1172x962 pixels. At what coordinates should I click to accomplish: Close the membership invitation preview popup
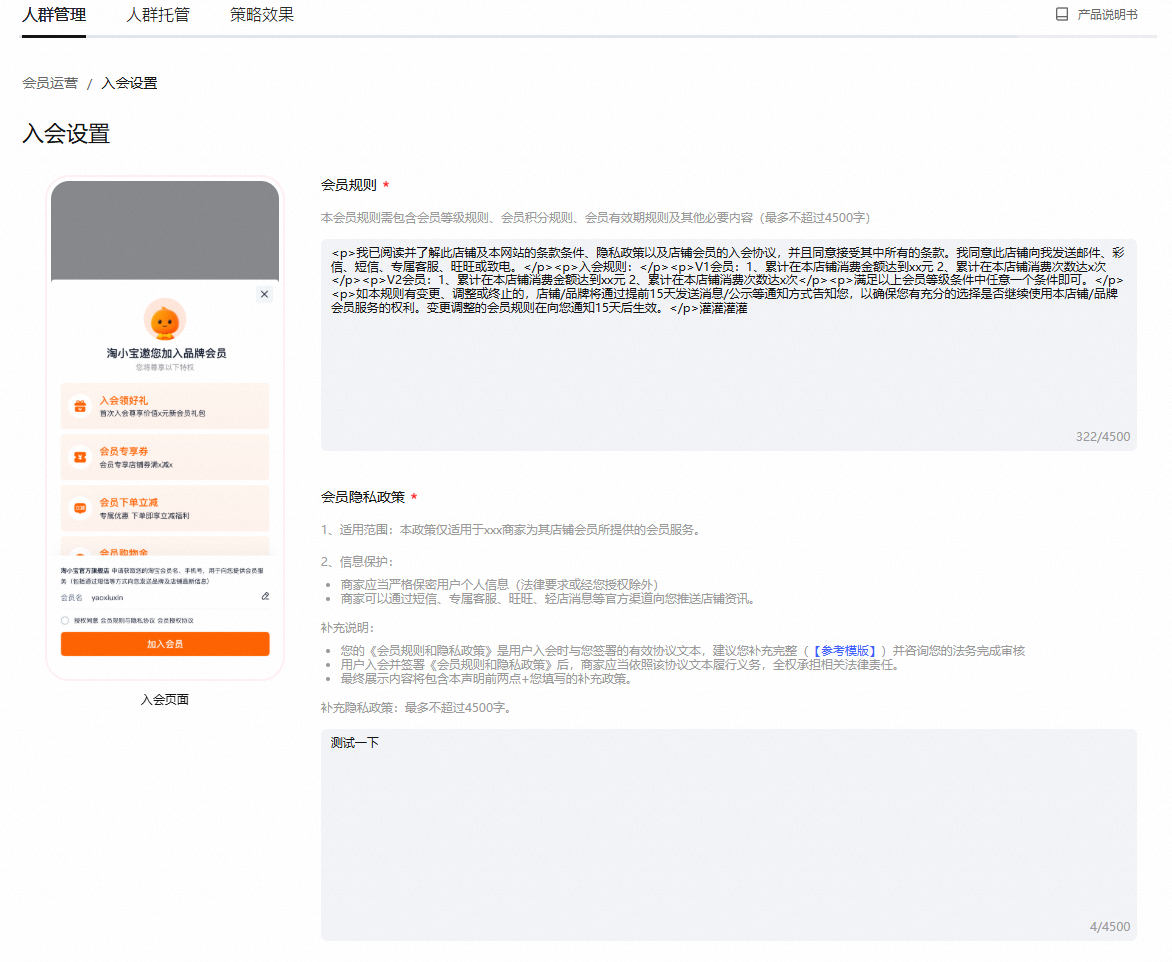pos(265,295)
